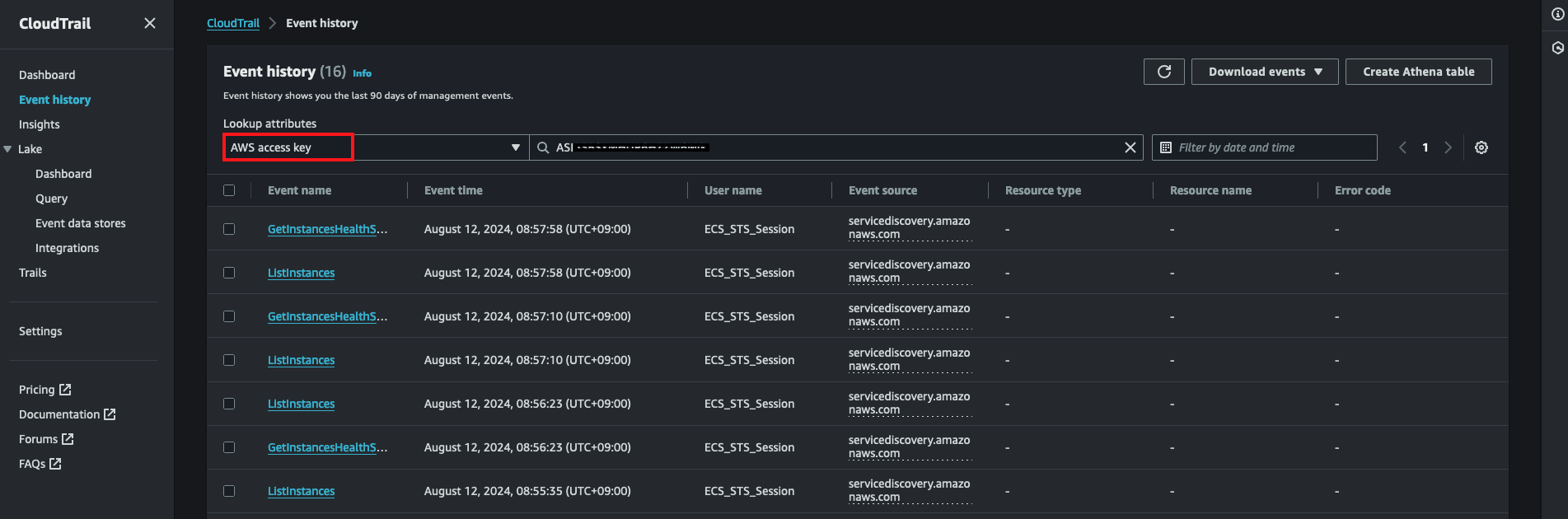Open the CloudTrail breadcrumb link
The height and width of the screenshot is (519, 1568).
pyautogui.click(x=232, y=23)
